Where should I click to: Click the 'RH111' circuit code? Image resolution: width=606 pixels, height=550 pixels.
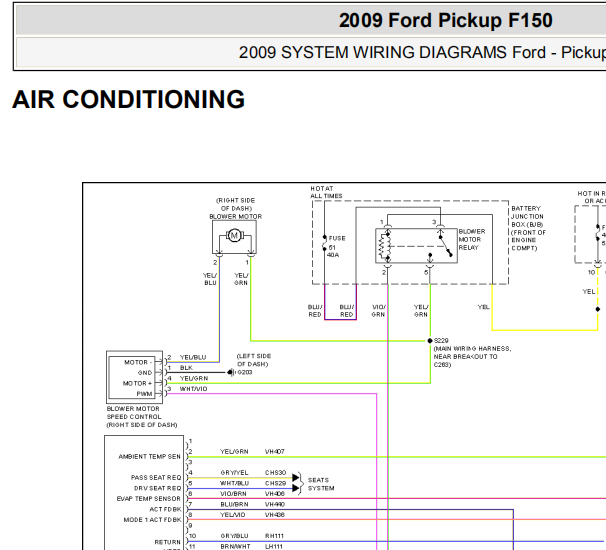tap(274, 536)
